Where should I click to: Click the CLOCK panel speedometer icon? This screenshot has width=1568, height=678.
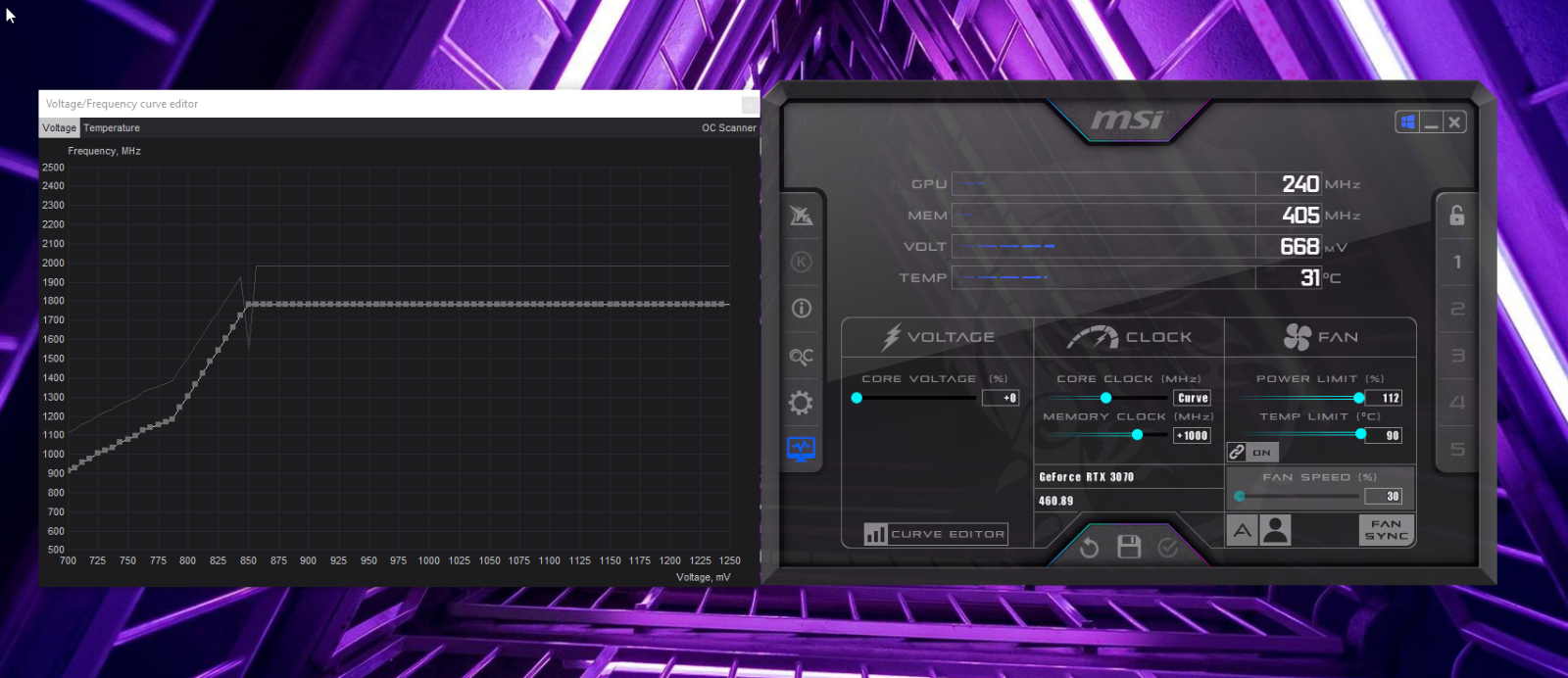pos(1093,337)
